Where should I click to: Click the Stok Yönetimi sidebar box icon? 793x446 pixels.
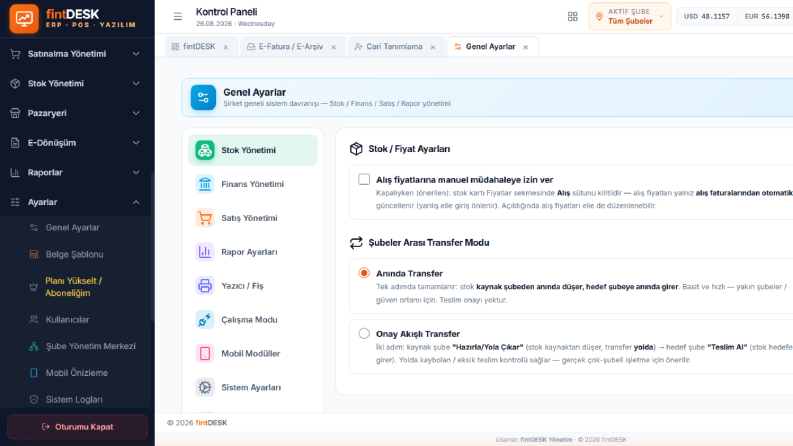pos(15,83)
